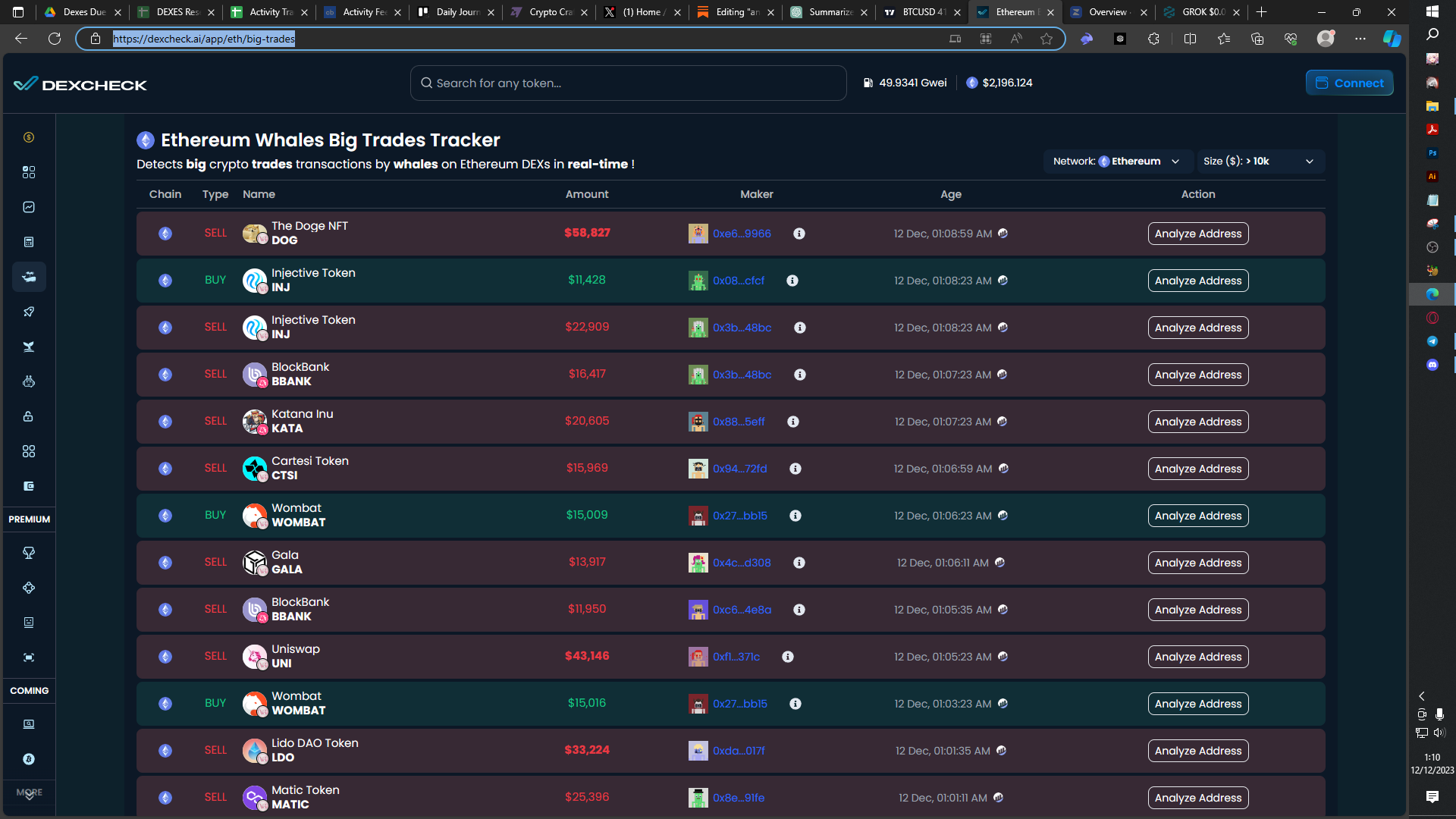Click the Connect wallet button

coord(1349,83)
